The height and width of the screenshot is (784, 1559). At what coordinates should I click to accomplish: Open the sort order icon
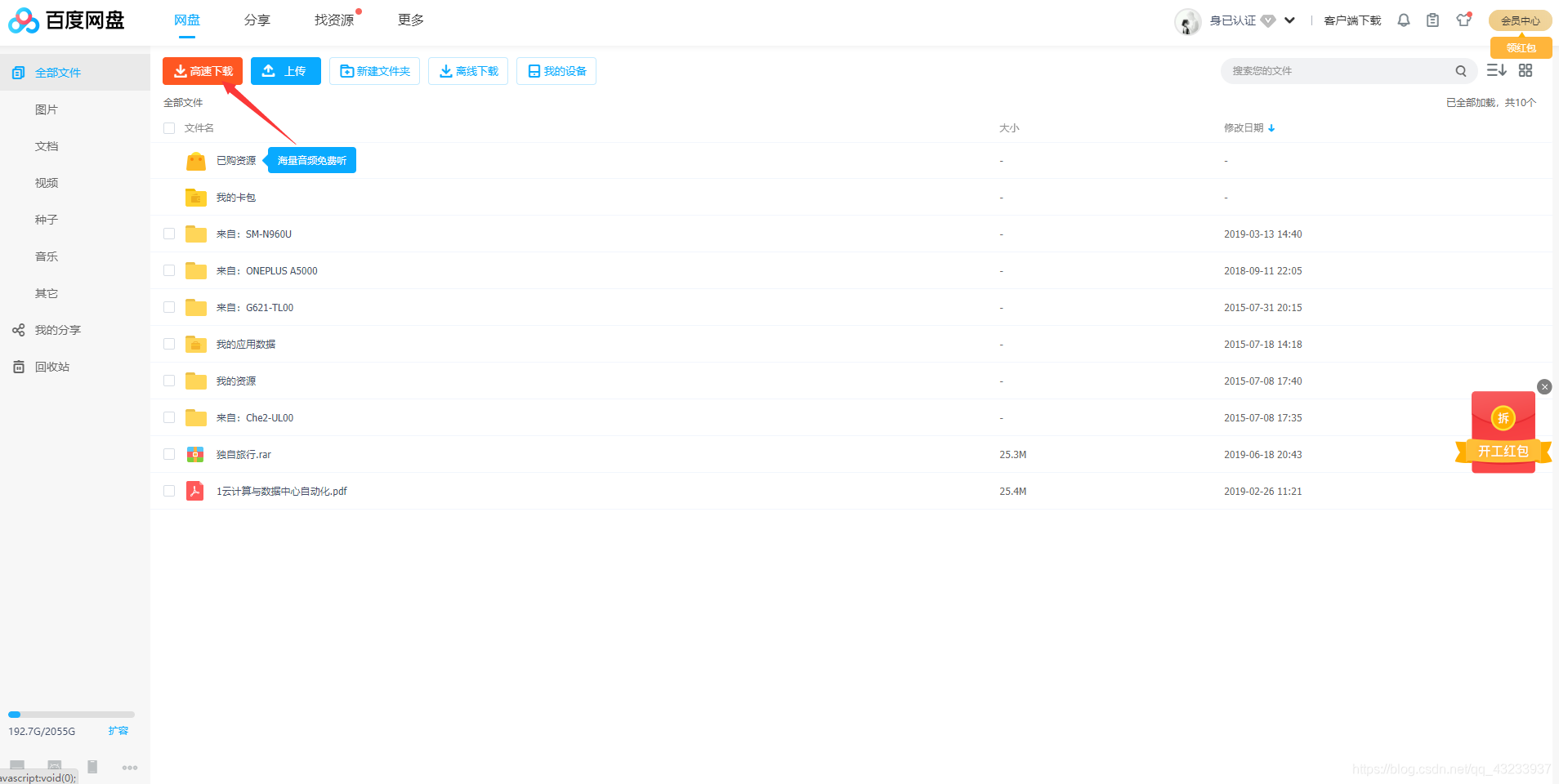1496,70
